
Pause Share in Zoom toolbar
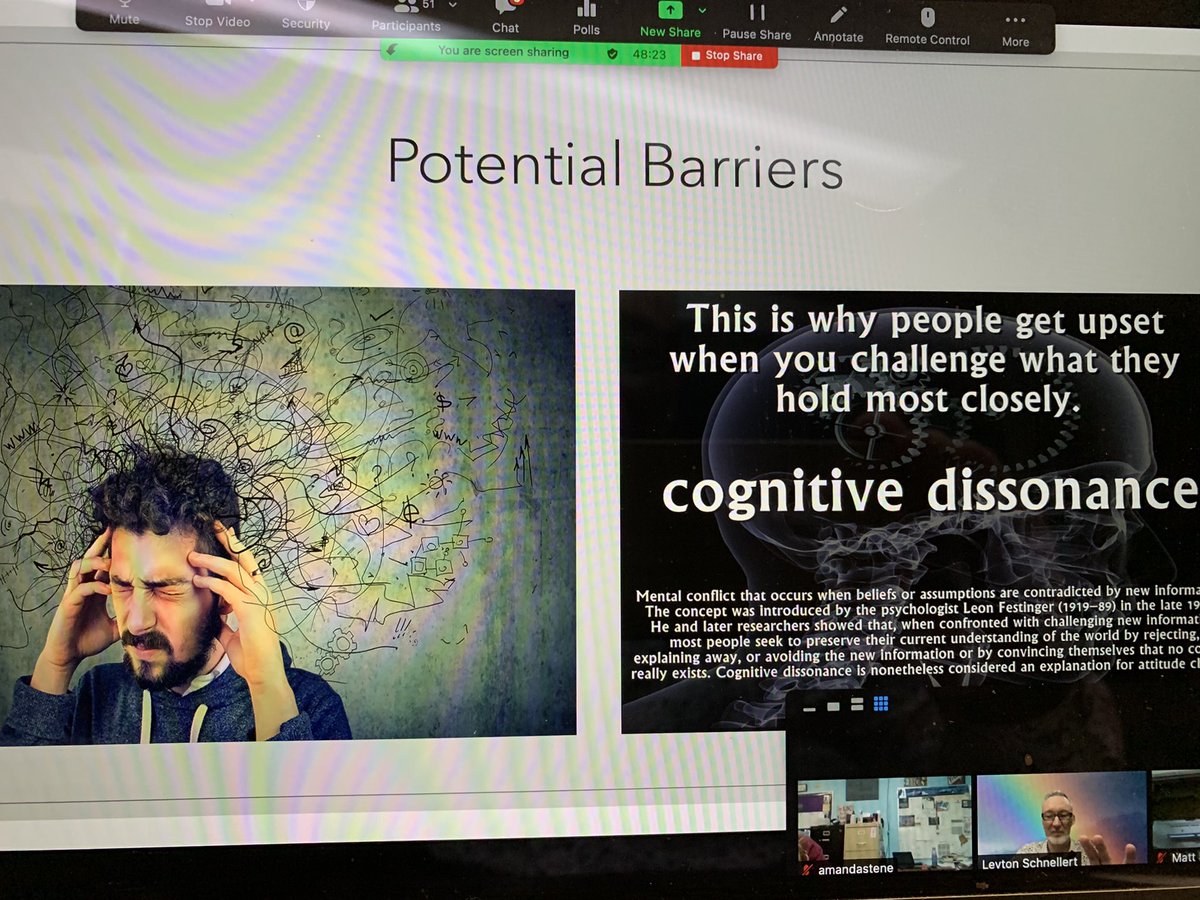[757, 23]
